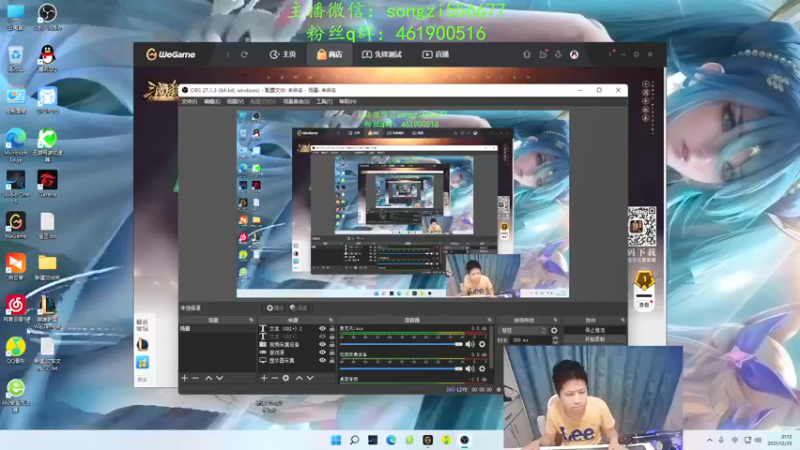This screenshot has width=800, height=450.
Task: Pop out the controls dock panel
Action: pyautogui.click(x=622, y=320)
